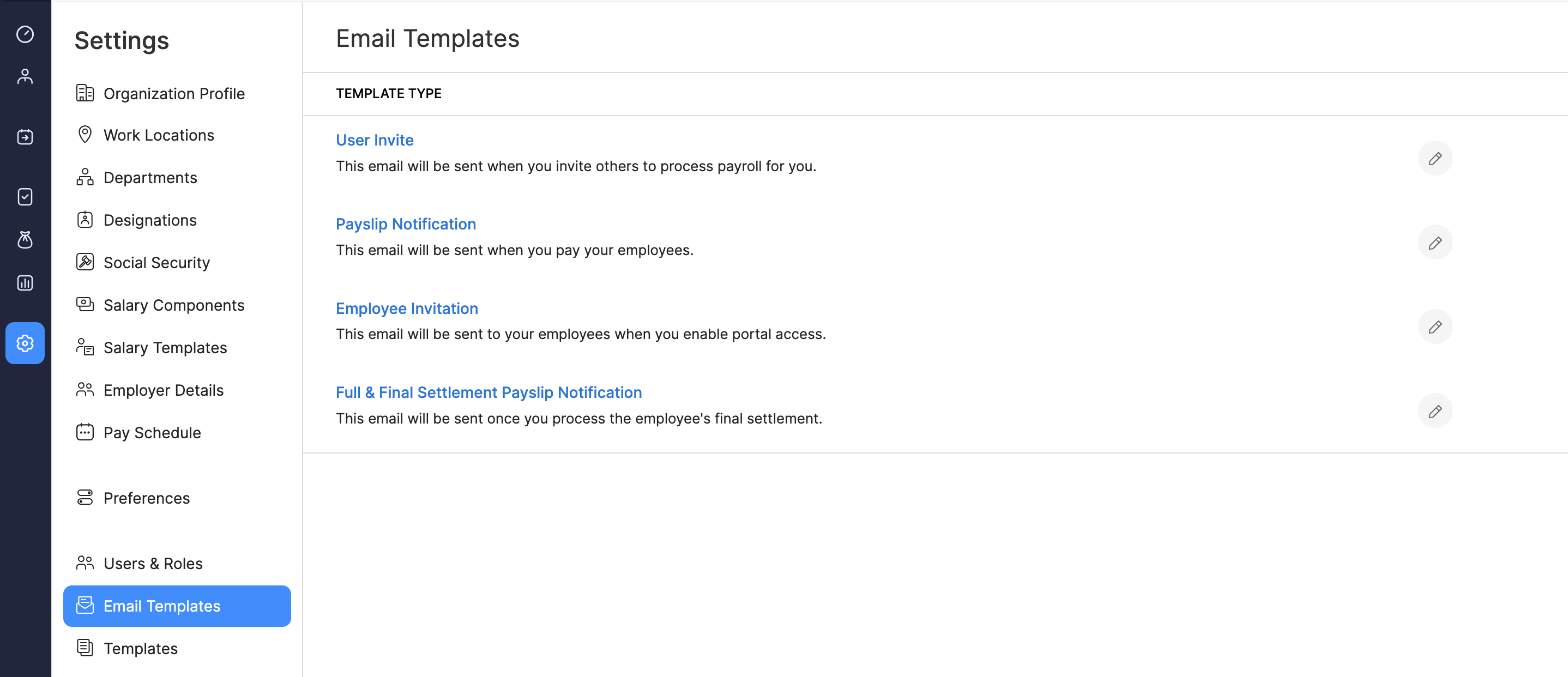Click the Loans money bag icon

25,239
